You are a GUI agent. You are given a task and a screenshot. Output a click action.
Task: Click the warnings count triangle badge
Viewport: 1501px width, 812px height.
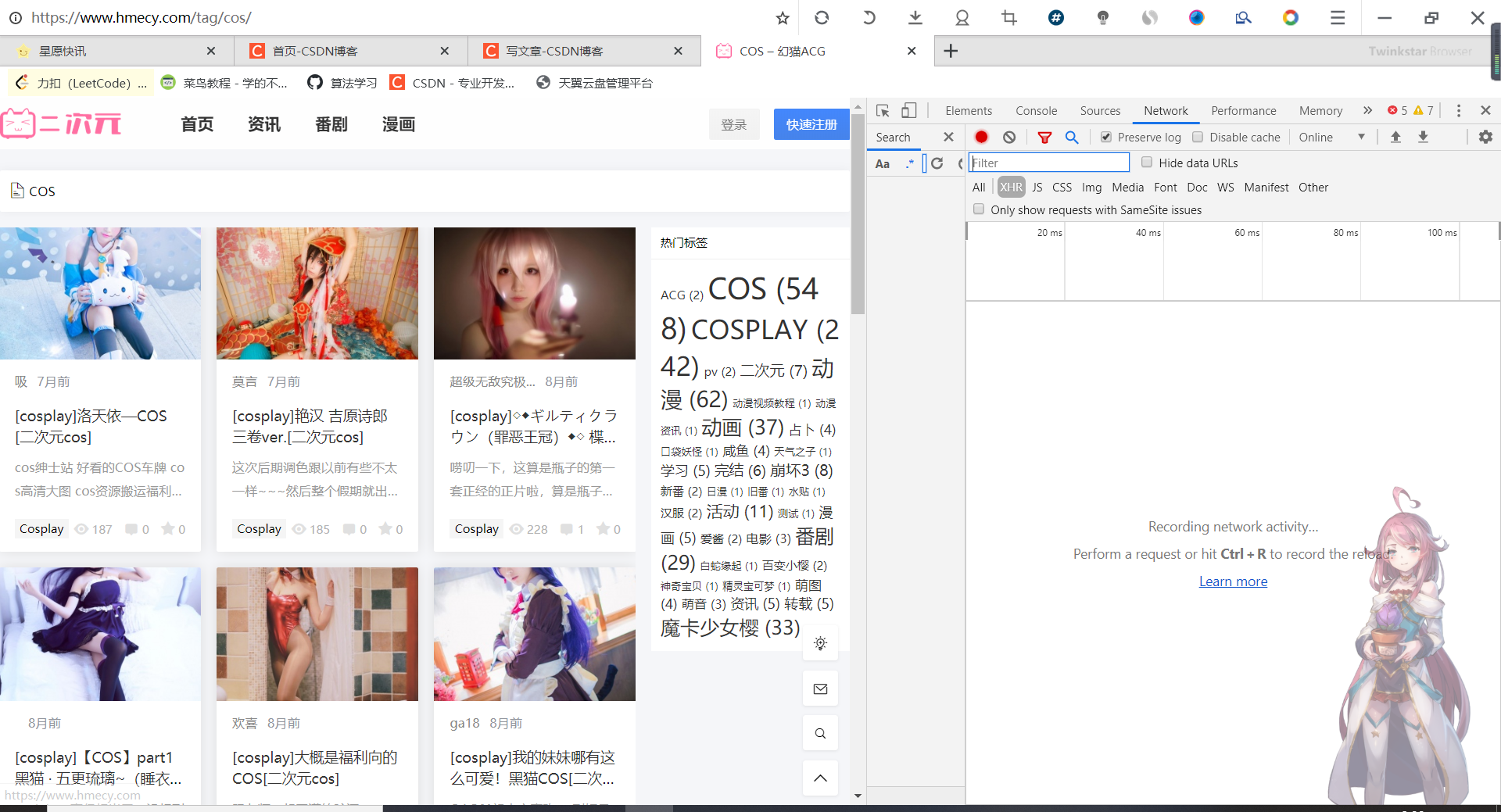pyautogui.click(x=1424, y=110)
